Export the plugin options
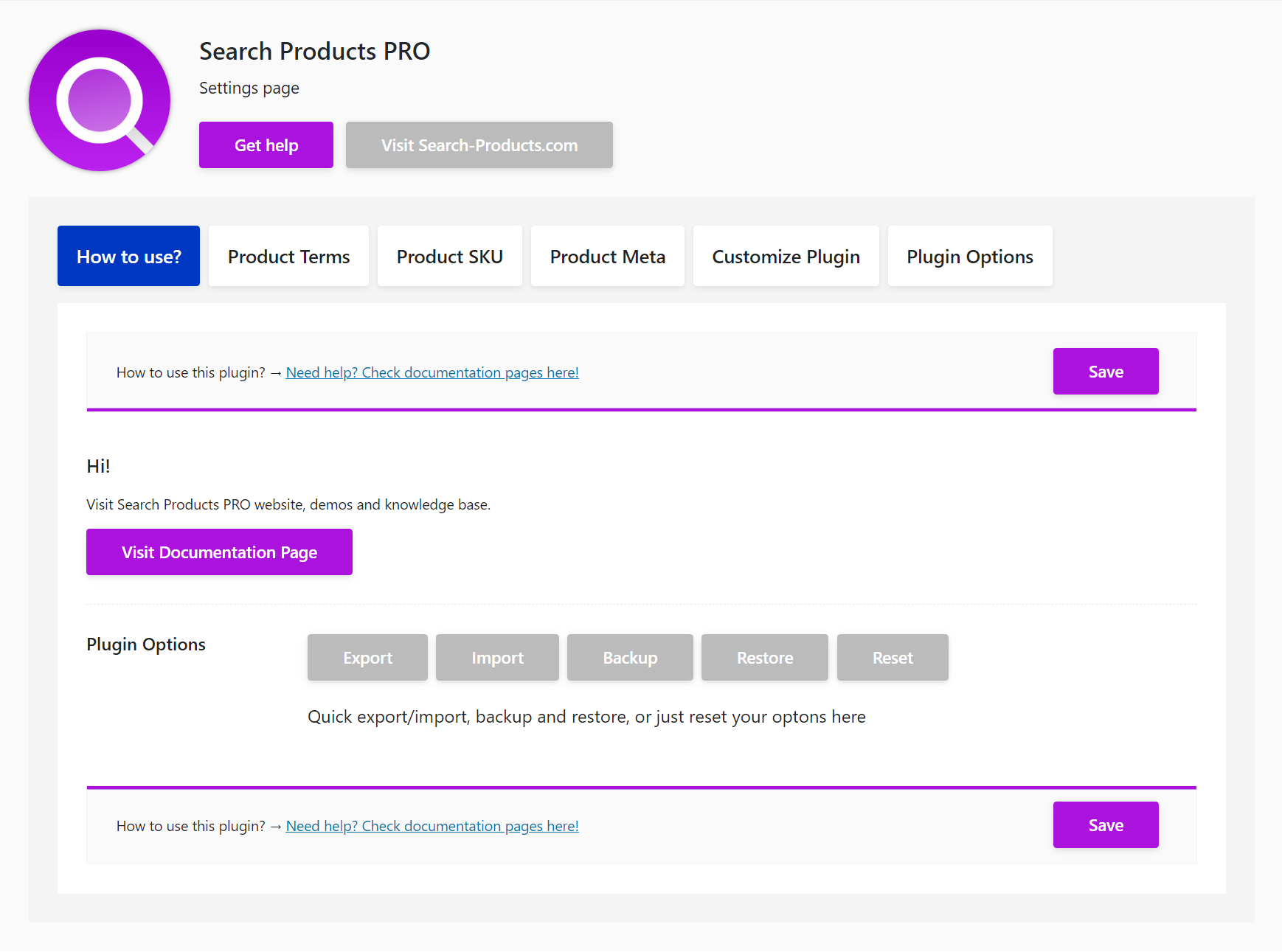1282x952 pixels. click(x=367, y=657)
